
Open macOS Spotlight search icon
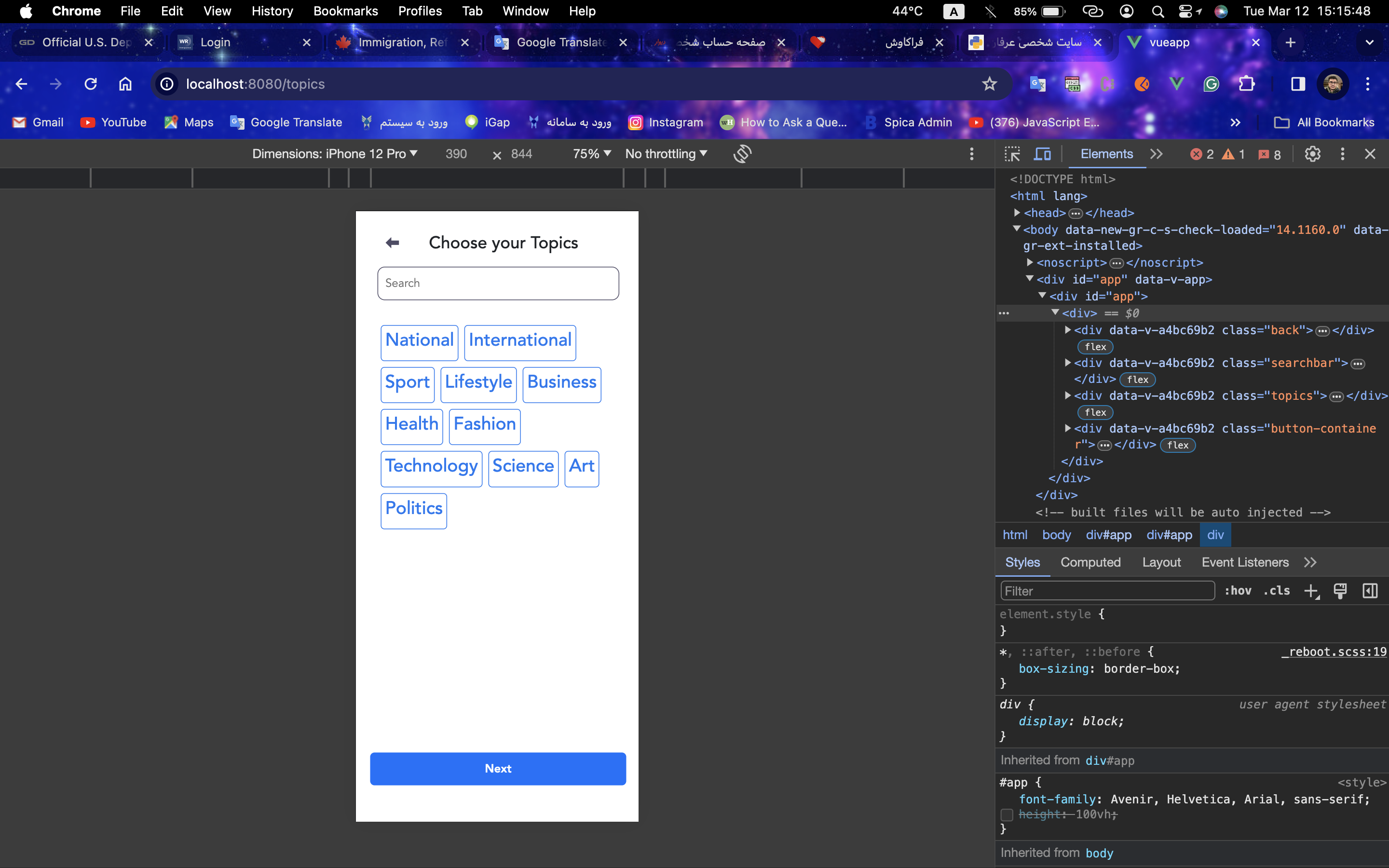click(x=1157, y=11)
